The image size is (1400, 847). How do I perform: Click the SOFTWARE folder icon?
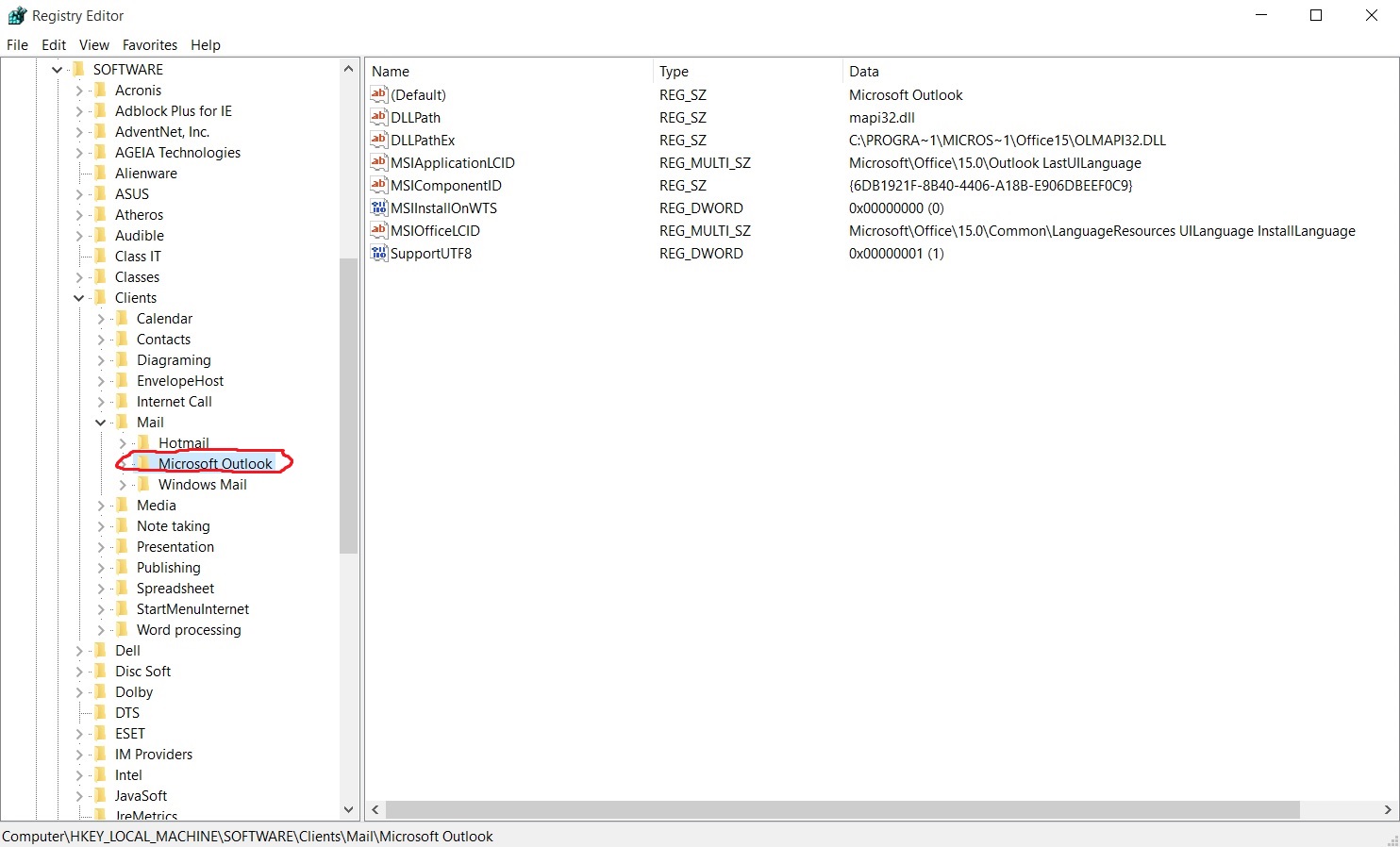click(78, 69)
